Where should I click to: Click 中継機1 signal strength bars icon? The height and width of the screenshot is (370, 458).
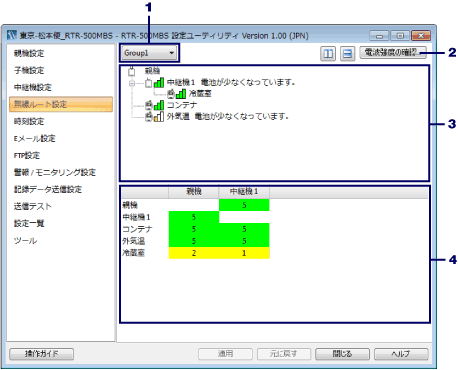pyautogui.click(x=159, y=82)
